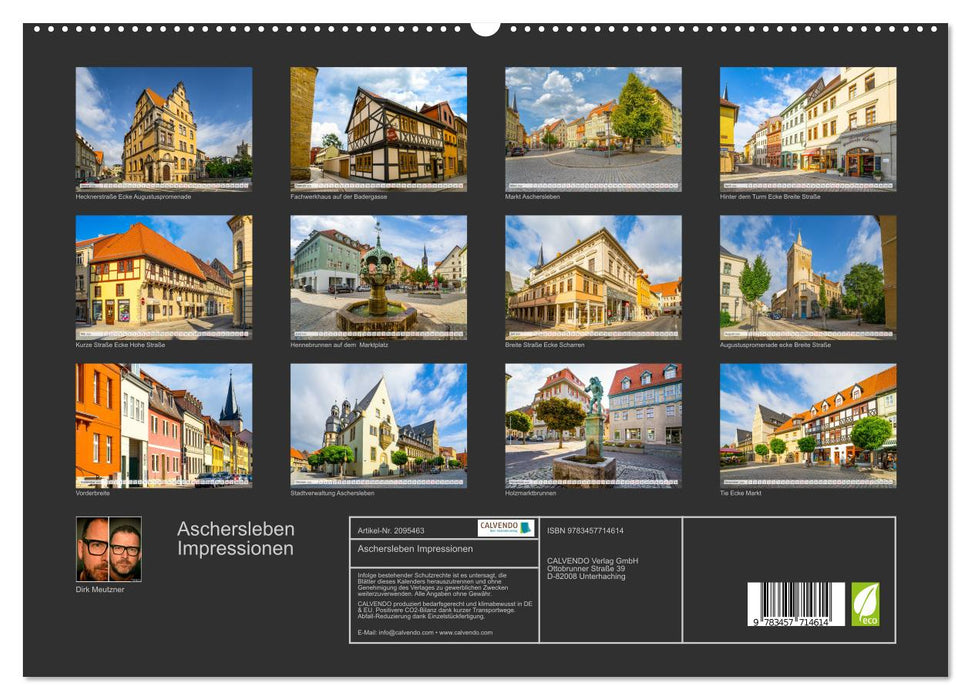This screenshot has width=971, height=700.
Task: Click the Hecknerstraße Ecke Augustuspromenade thumbnail
Action: point(164,128)
